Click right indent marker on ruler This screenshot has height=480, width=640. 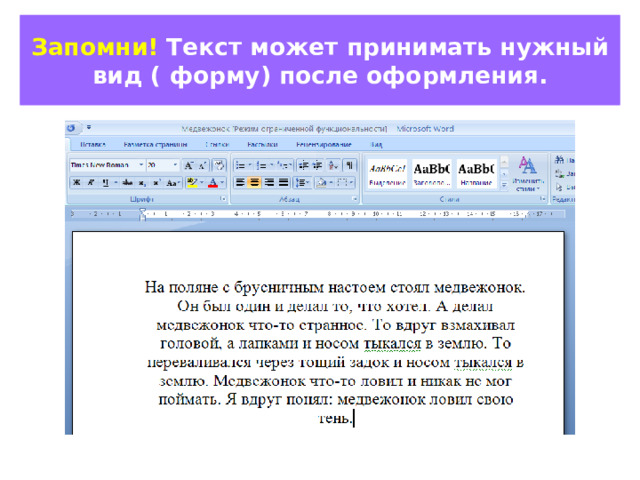coord(527,215)
